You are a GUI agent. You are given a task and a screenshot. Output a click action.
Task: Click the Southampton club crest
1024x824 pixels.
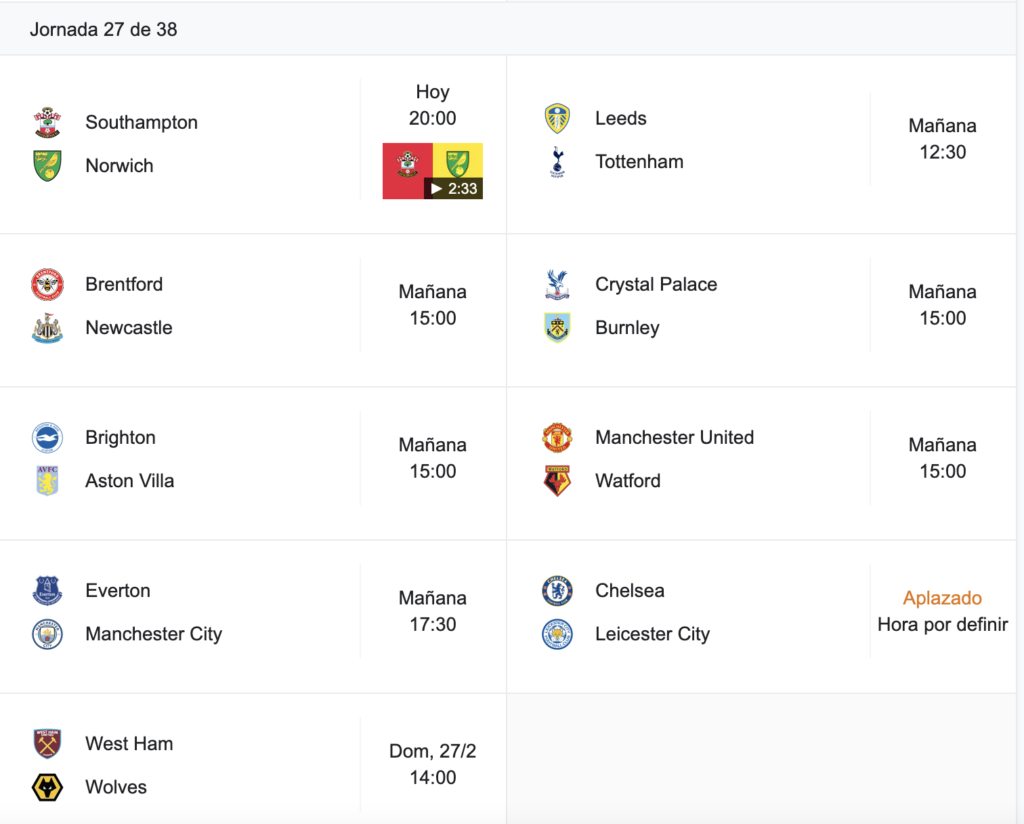pyautogui.click(x=48, y=122)
